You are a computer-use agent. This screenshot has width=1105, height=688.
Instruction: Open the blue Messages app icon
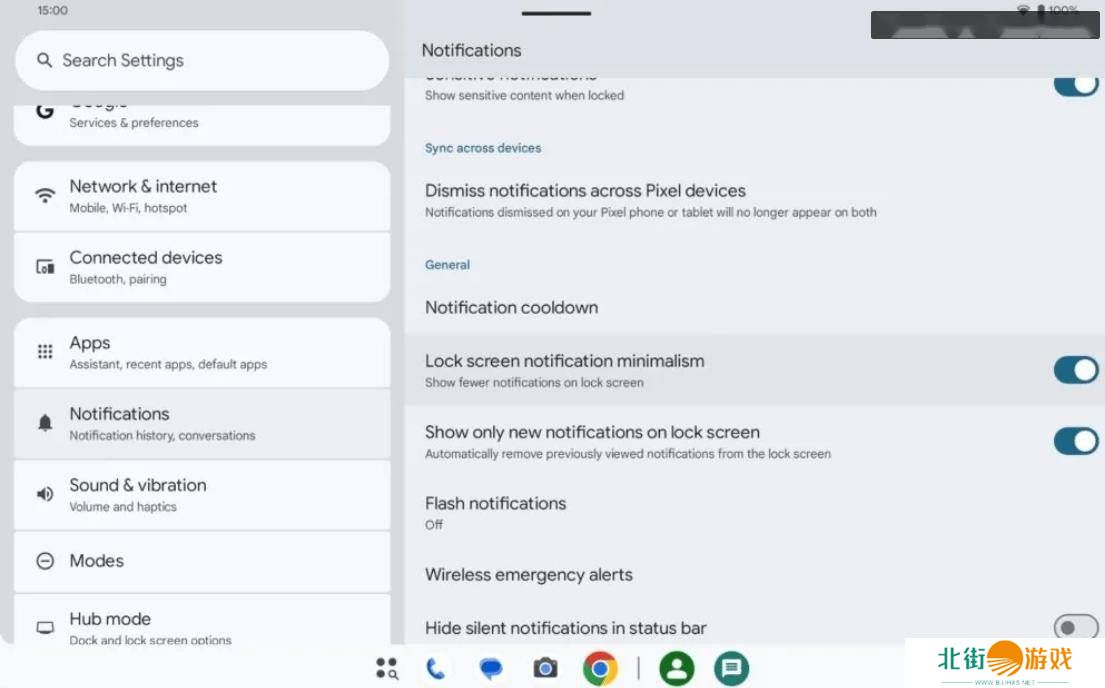click(490, 668)
